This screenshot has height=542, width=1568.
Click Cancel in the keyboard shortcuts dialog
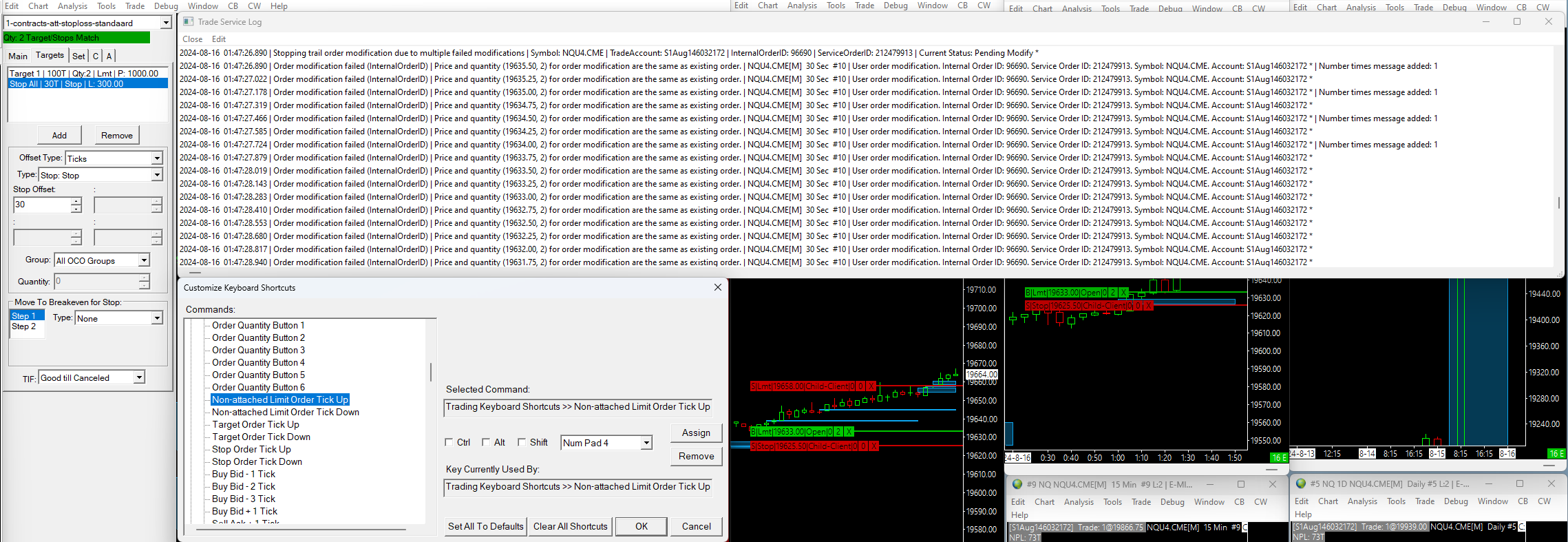[697, 526]
